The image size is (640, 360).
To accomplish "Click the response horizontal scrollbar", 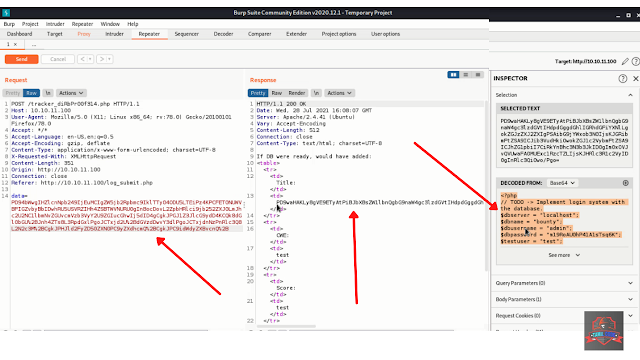I will tap(287, 327).
